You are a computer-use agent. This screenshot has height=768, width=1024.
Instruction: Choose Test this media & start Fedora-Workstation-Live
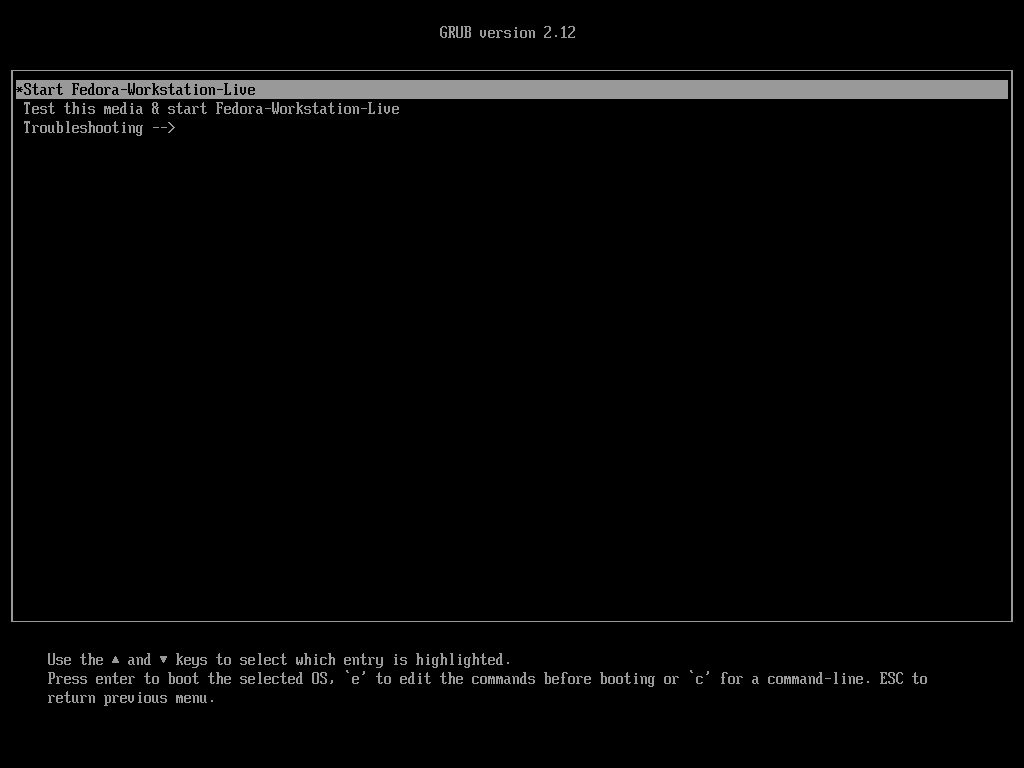tap(211, 109)
